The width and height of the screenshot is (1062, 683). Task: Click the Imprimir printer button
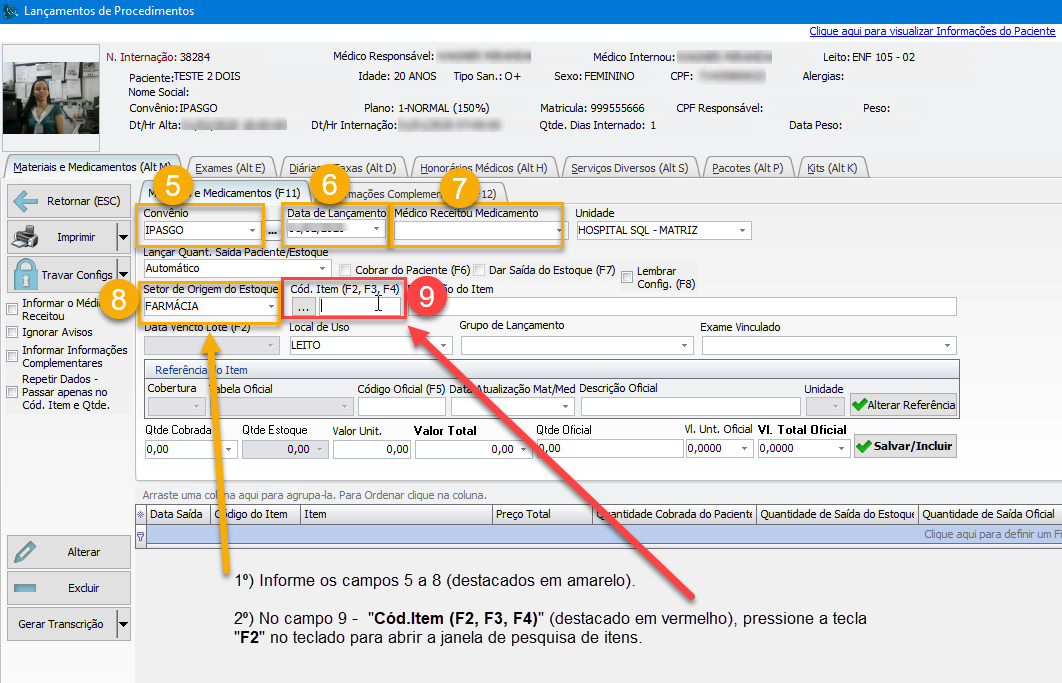point(62,237)
